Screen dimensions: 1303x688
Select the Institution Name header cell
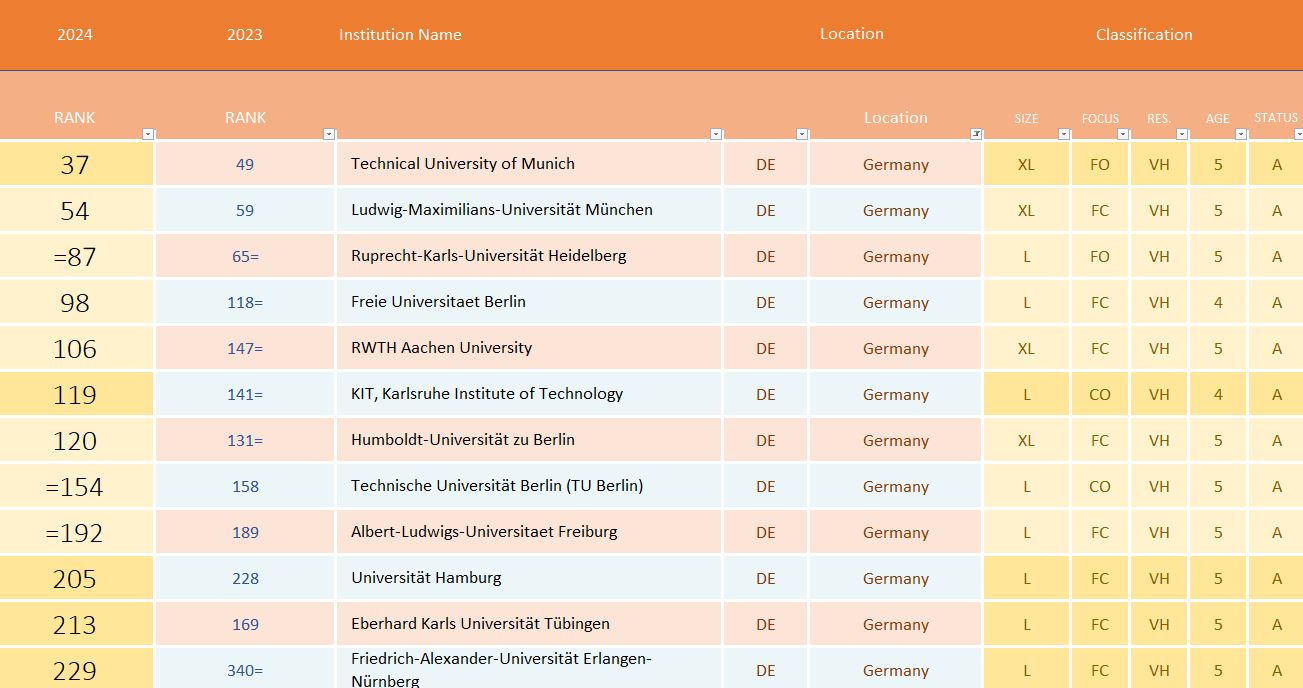click(x=400, y=35)
